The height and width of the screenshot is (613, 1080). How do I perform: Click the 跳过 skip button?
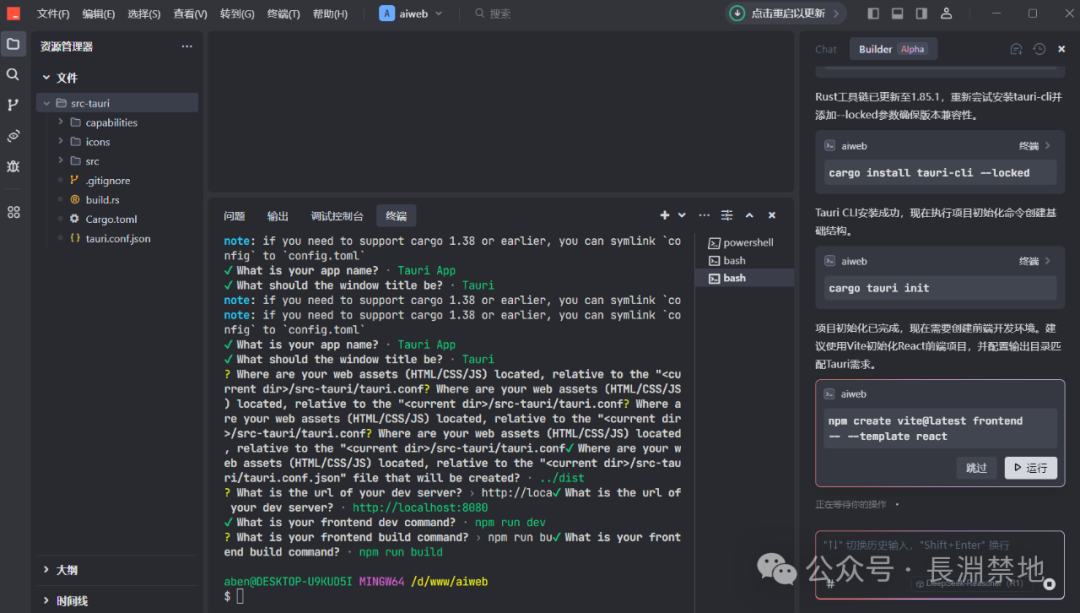click(976, 468)
